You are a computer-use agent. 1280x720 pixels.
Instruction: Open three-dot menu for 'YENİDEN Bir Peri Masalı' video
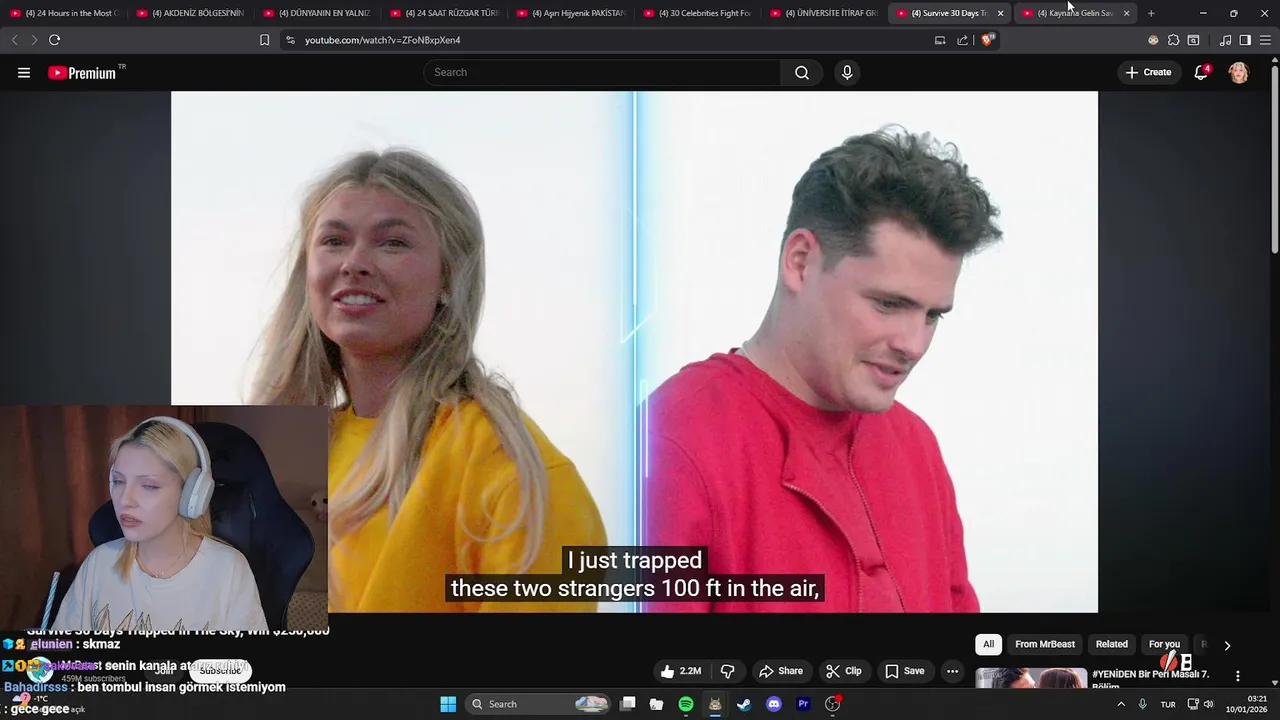tap(1238, 676)
